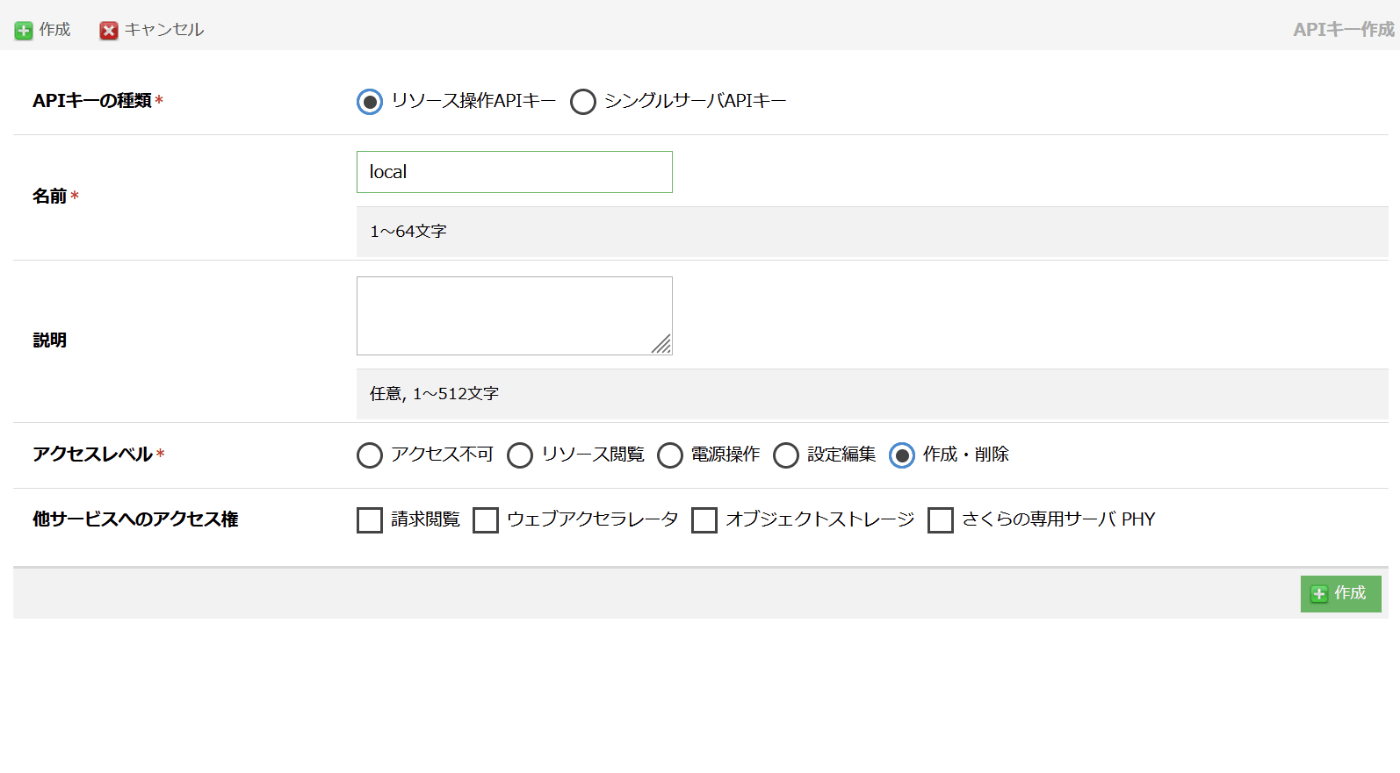Choose リソース閲覧 access level

(520, 455)
